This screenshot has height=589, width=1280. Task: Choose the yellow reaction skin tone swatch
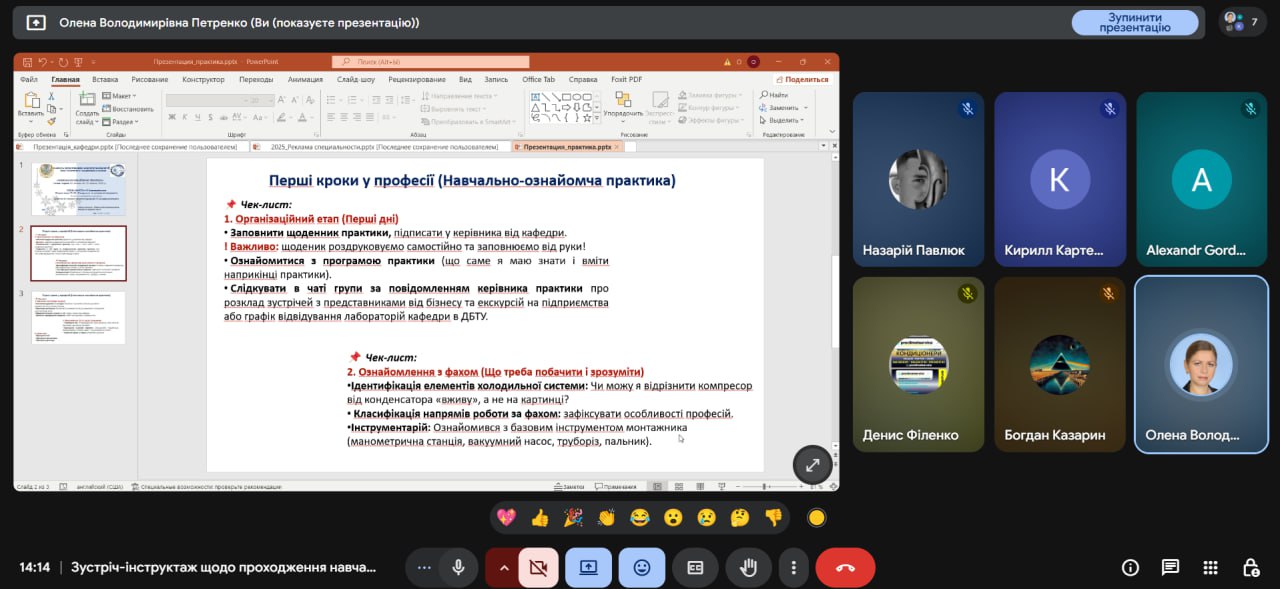[816, 517]
